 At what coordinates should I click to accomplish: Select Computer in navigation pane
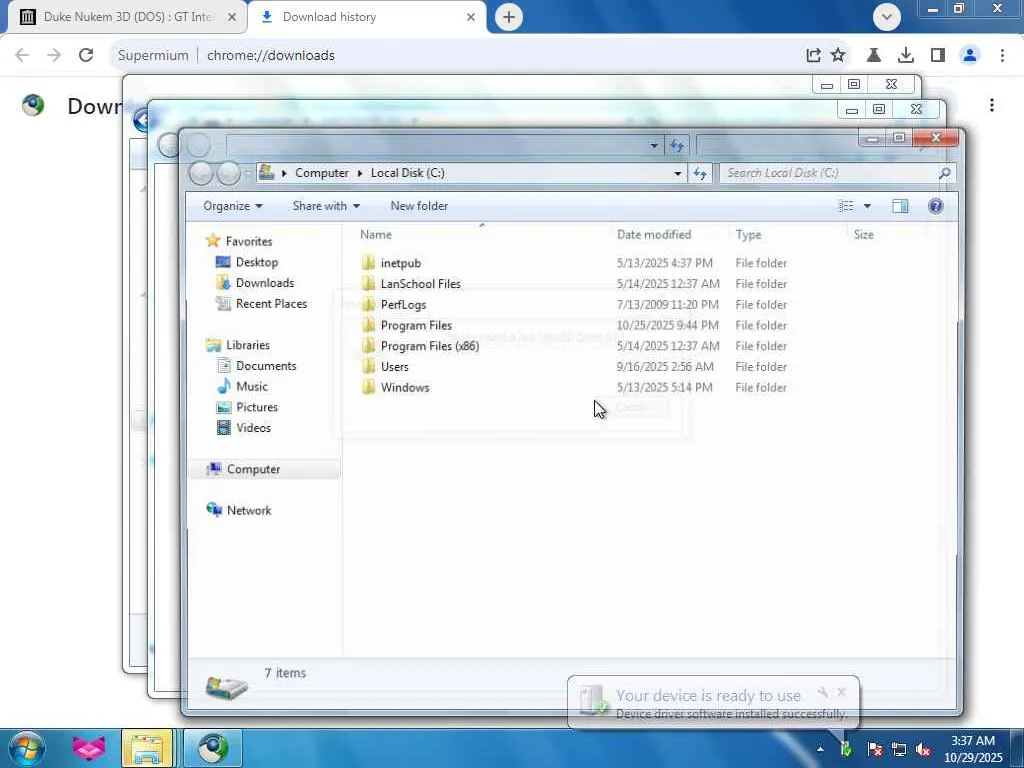(253, 469)
